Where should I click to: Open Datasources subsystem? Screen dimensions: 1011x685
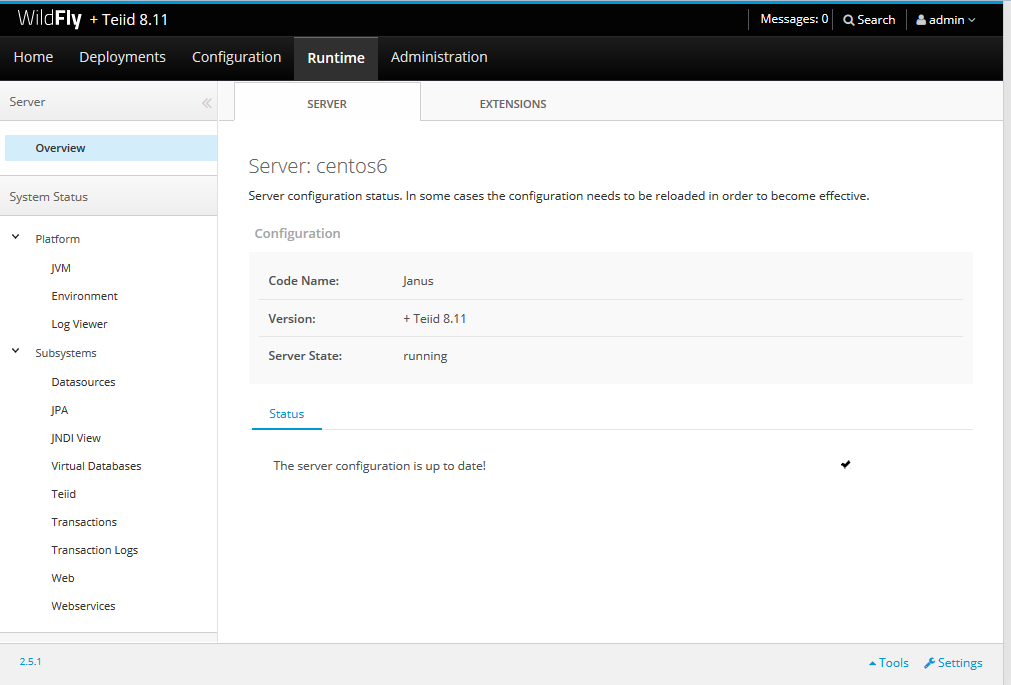83,382
